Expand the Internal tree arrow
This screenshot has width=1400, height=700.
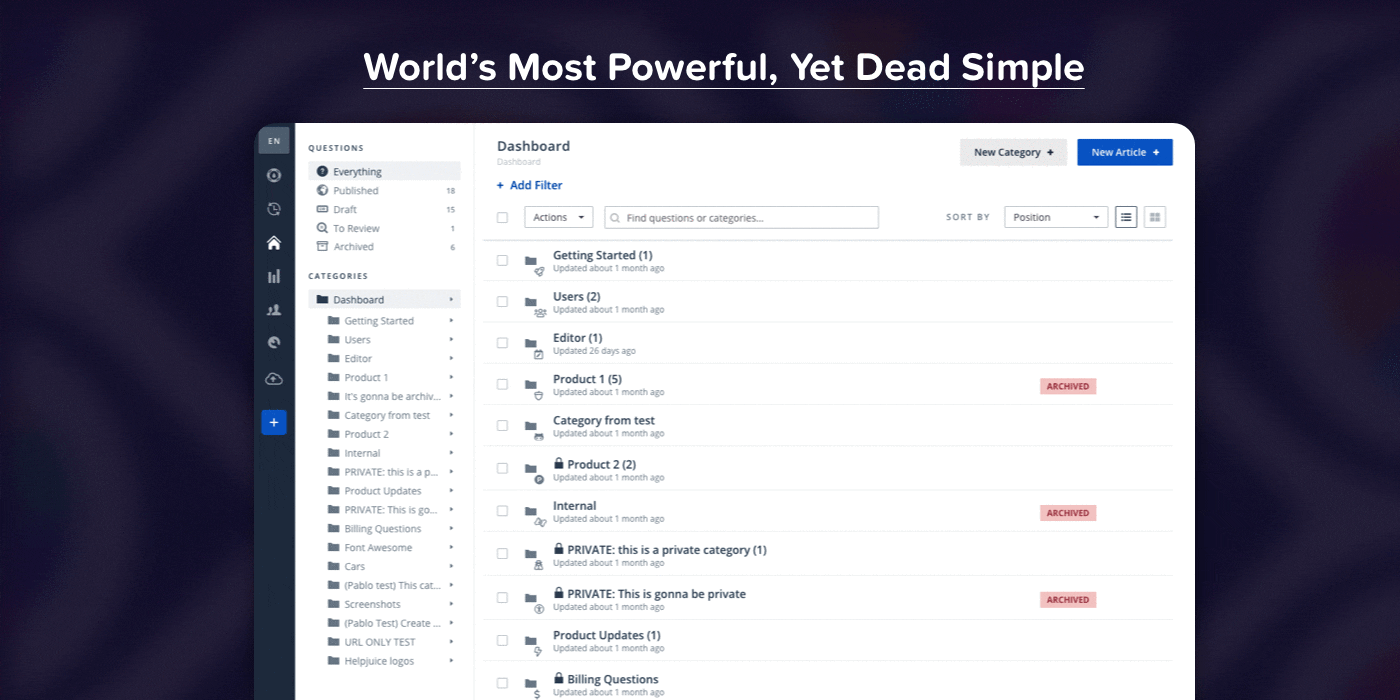tap(451, 453)
